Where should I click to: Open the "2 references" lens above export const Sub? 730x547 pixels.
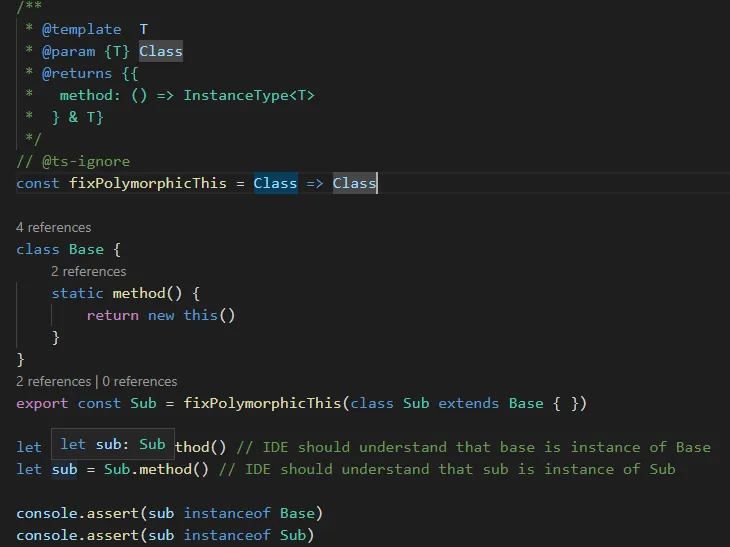tap(54, 381)
